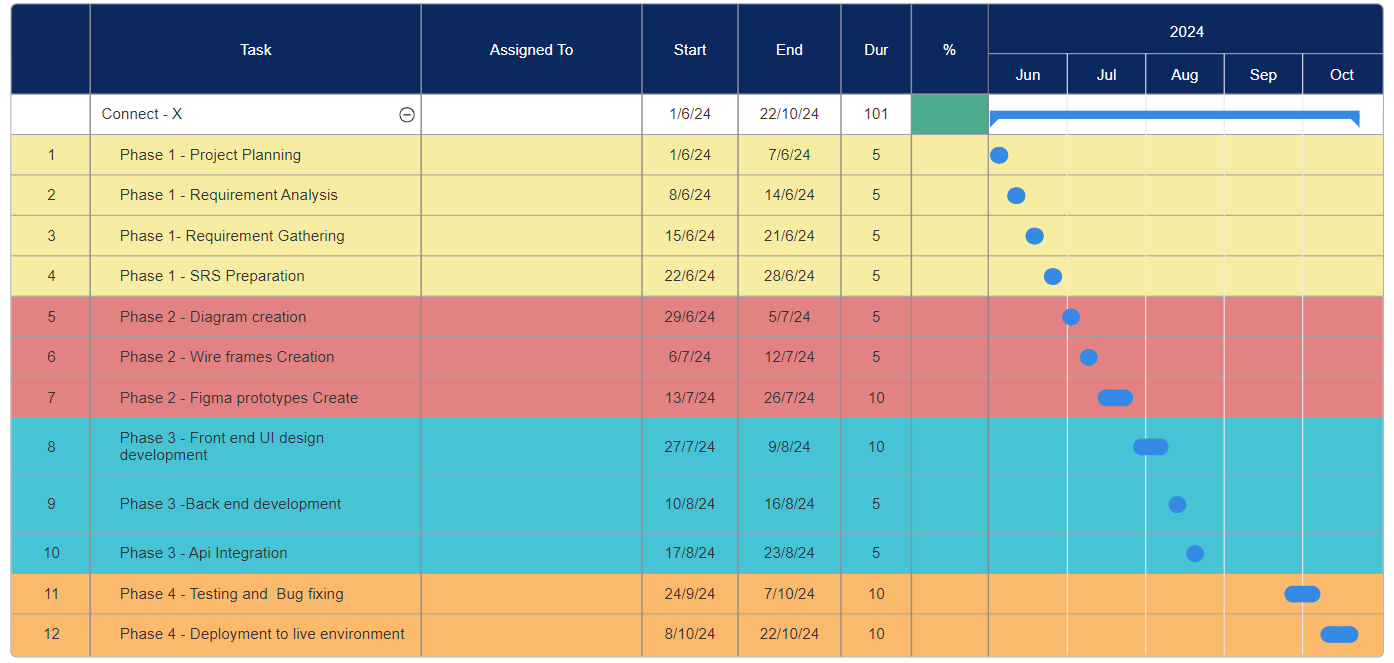Viewport: 1394px width, 663px height.
Task: Select task 'Phase 2 - Figma prototypes Create'
Action: point(239,398)
